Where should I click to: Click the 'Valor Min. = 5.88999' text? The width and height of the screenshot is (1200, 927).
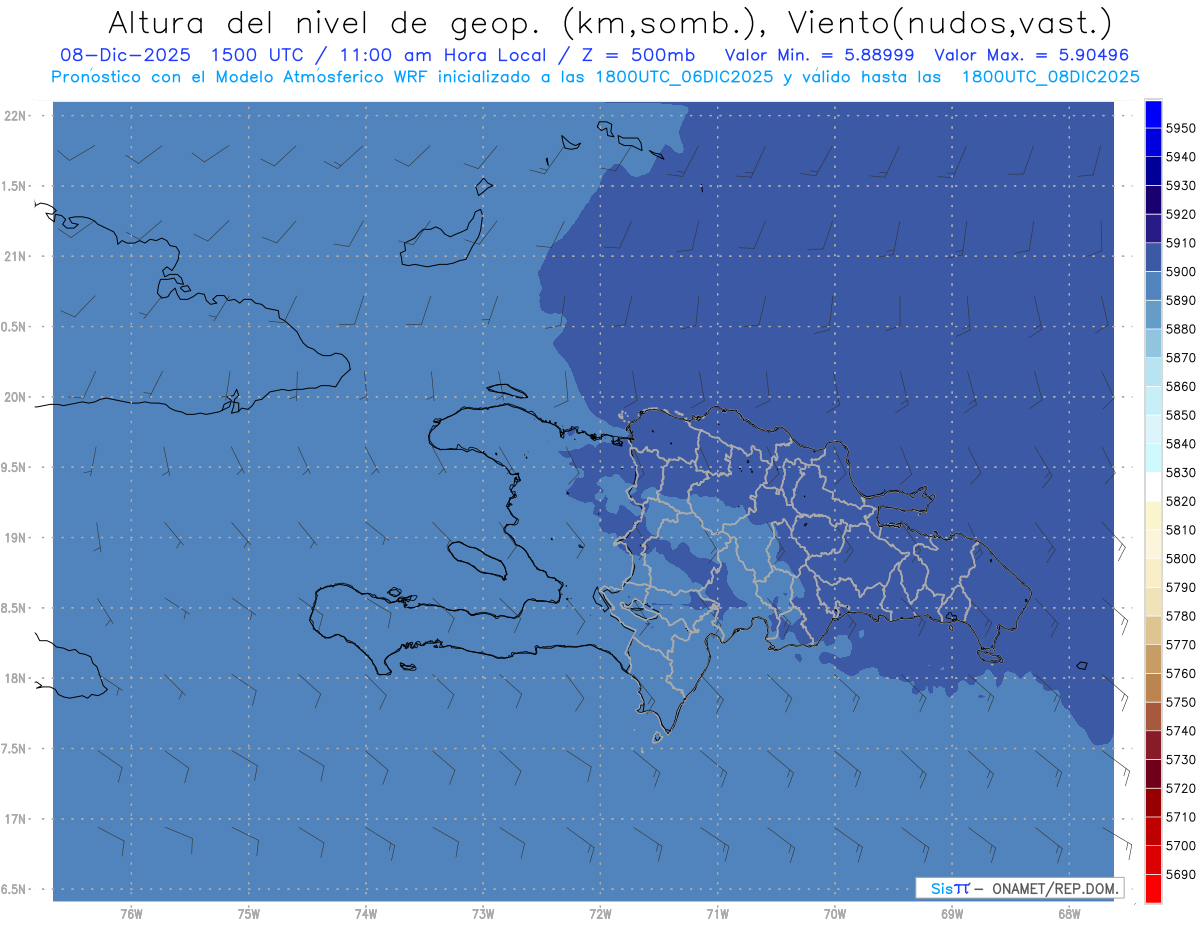point(819,56)
